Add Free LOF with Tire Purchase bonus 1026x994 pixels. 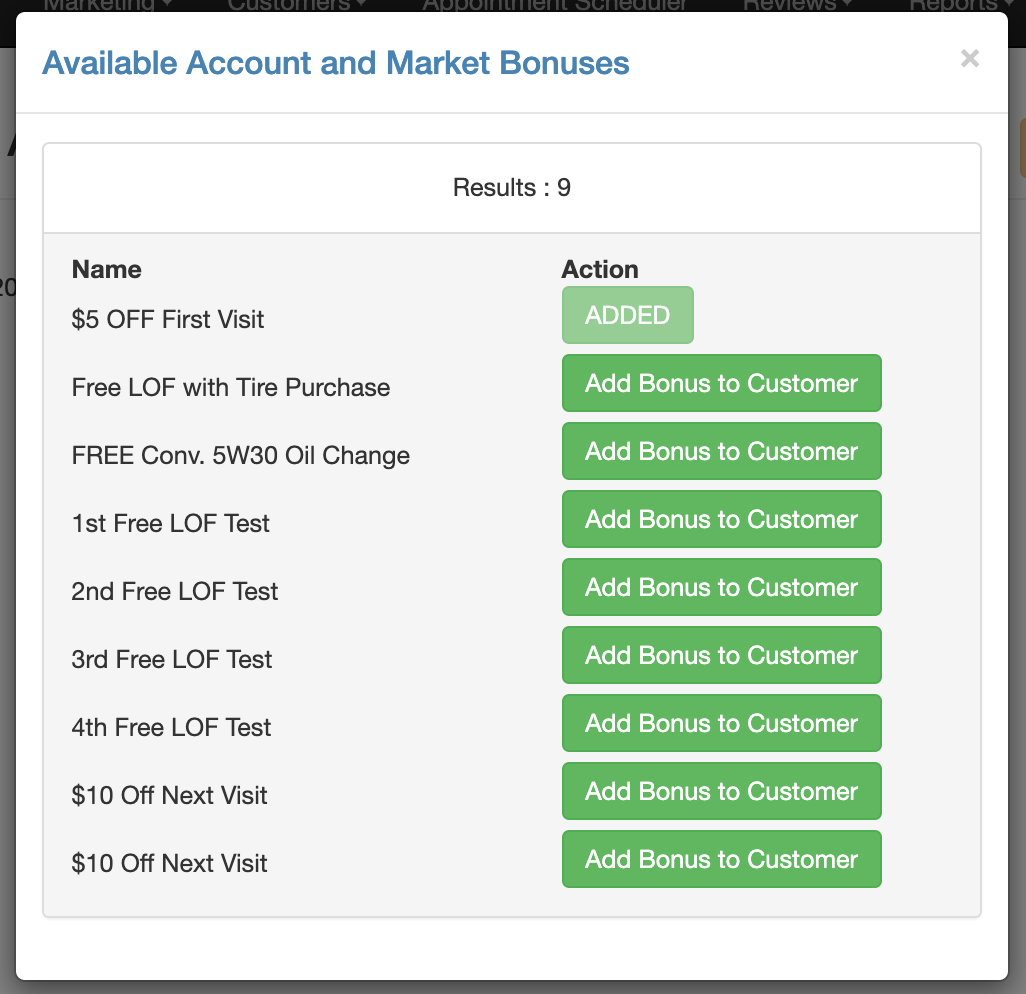(x=722, y=383)
